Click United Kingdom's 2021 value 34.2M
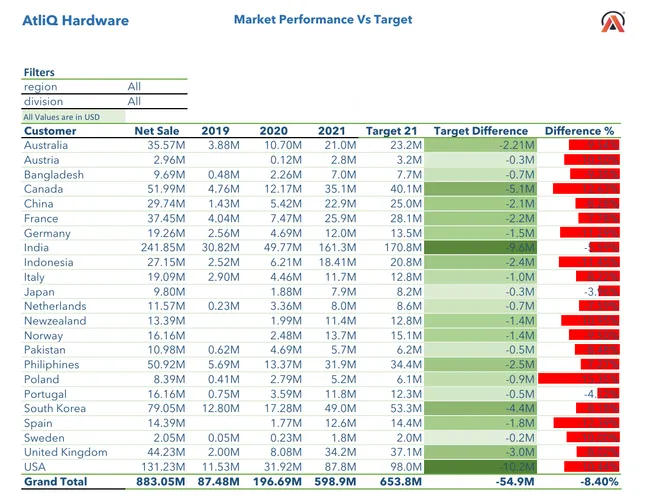The image size is (650, 500). (340, 452)
